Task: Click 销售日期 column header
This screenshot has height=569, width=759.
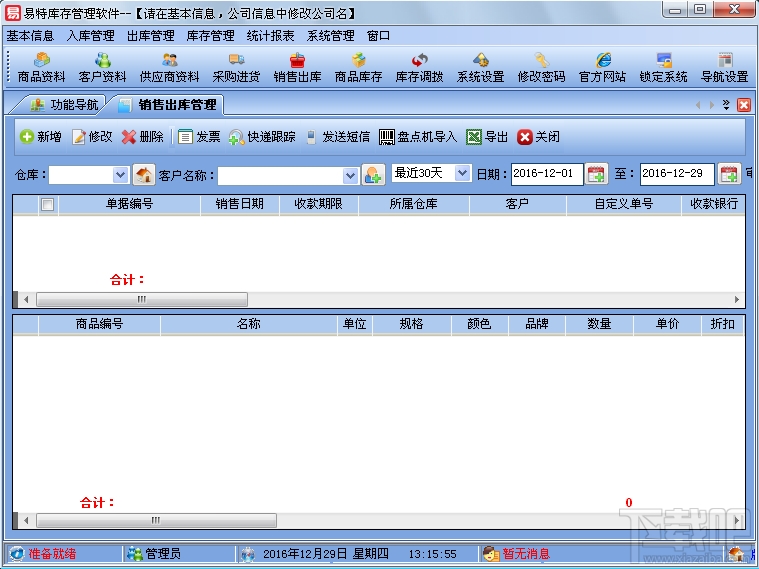Action: point(240,204)
